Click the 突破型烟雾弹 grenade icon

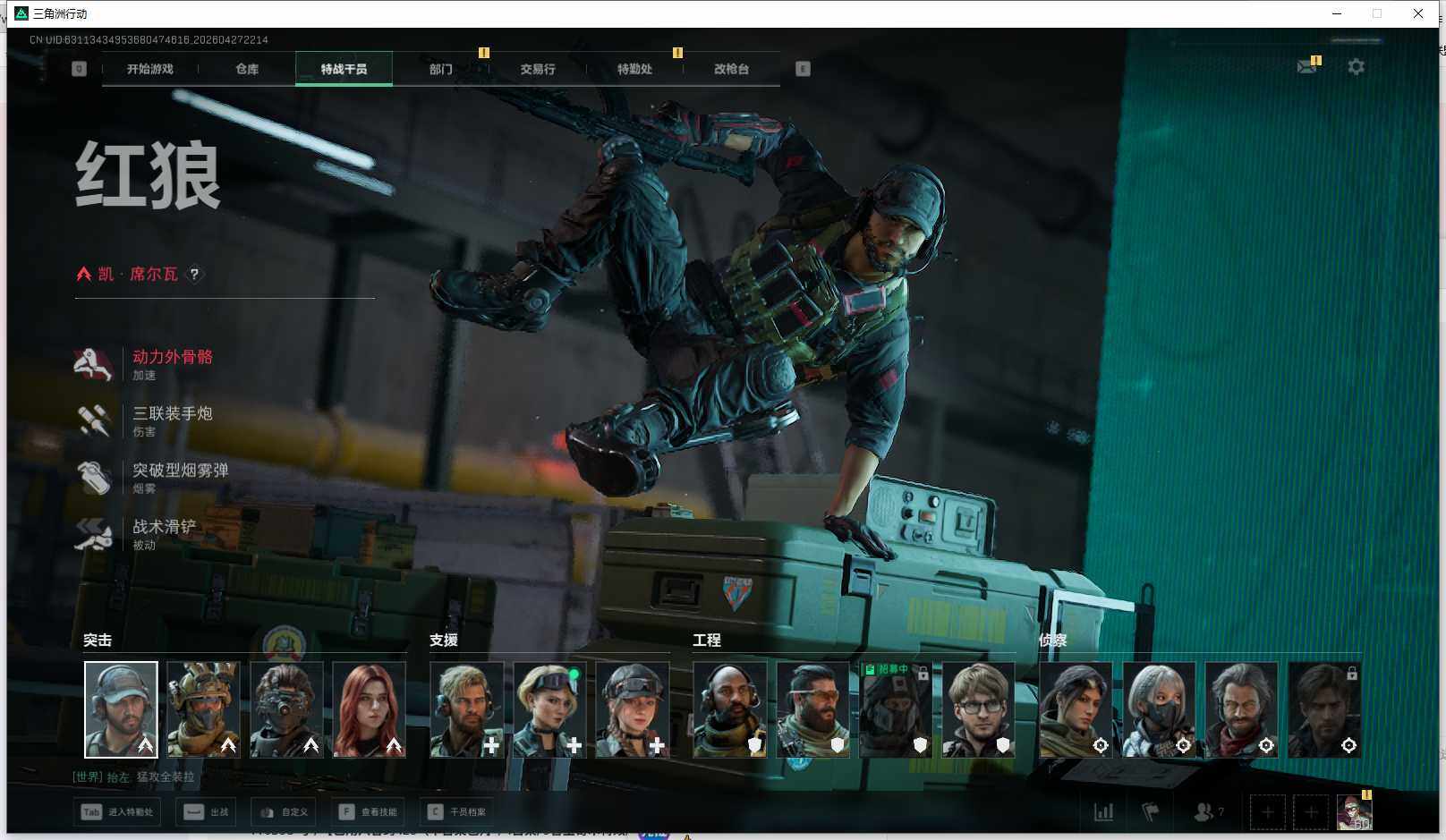click(93, 478)
